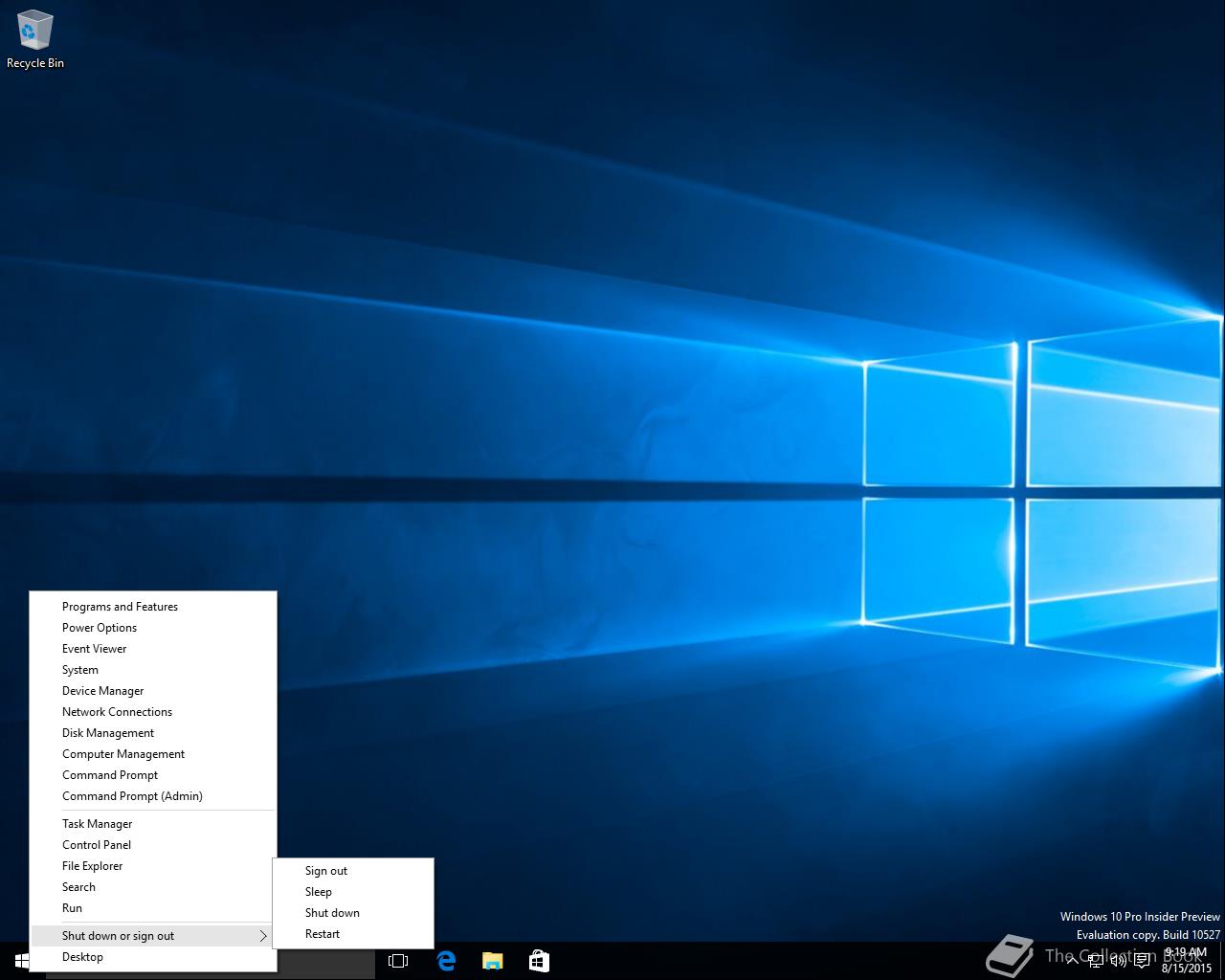Open the clock showing 9:19 AM

coord(1187,960)
